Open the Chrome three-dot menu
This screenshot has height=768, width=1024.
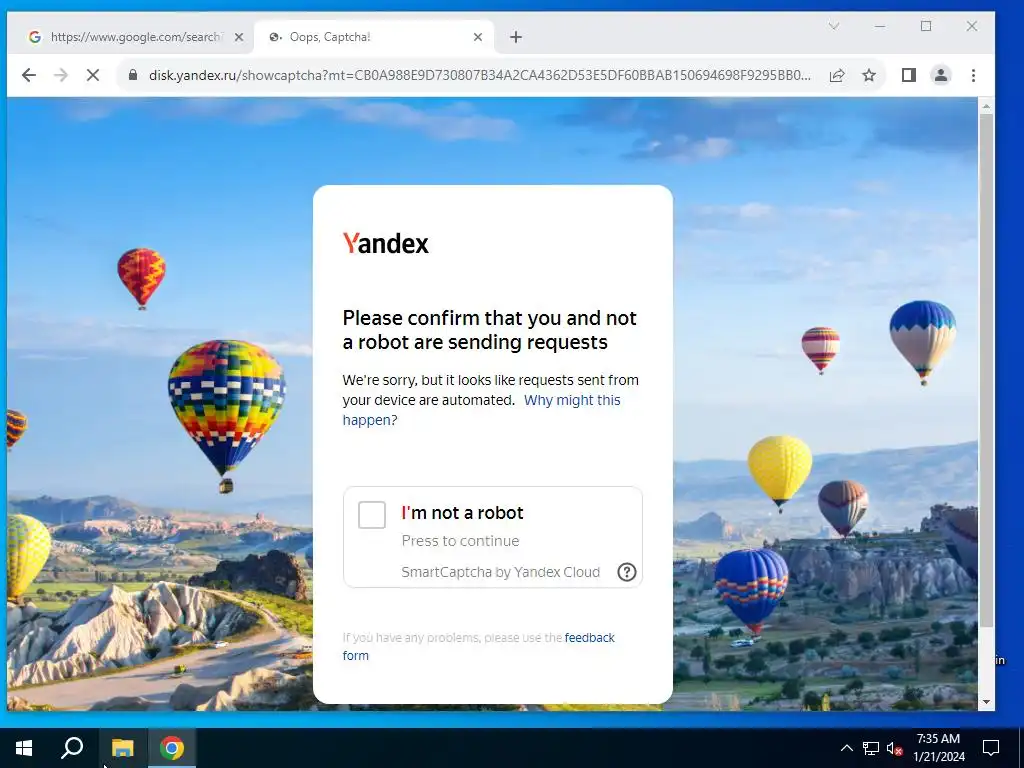[x=973, y=75]
